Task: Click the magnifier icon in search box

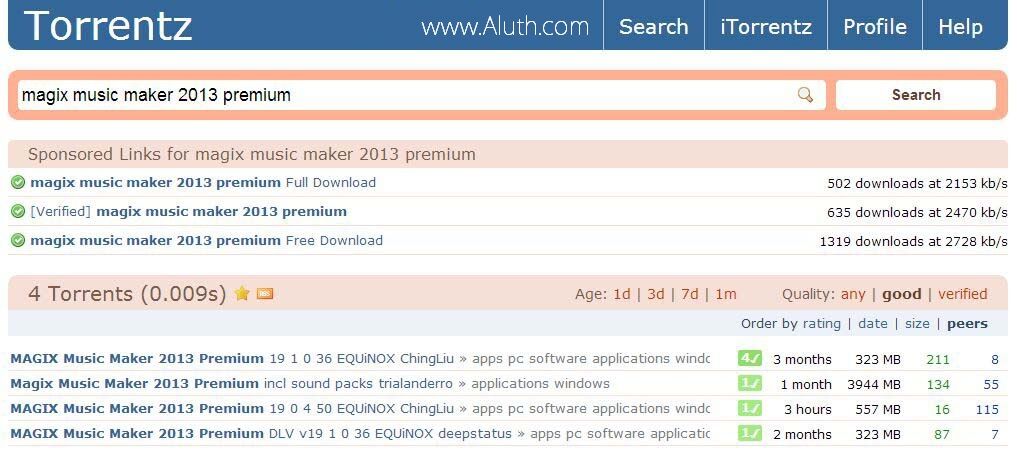Action: [805, 95]
